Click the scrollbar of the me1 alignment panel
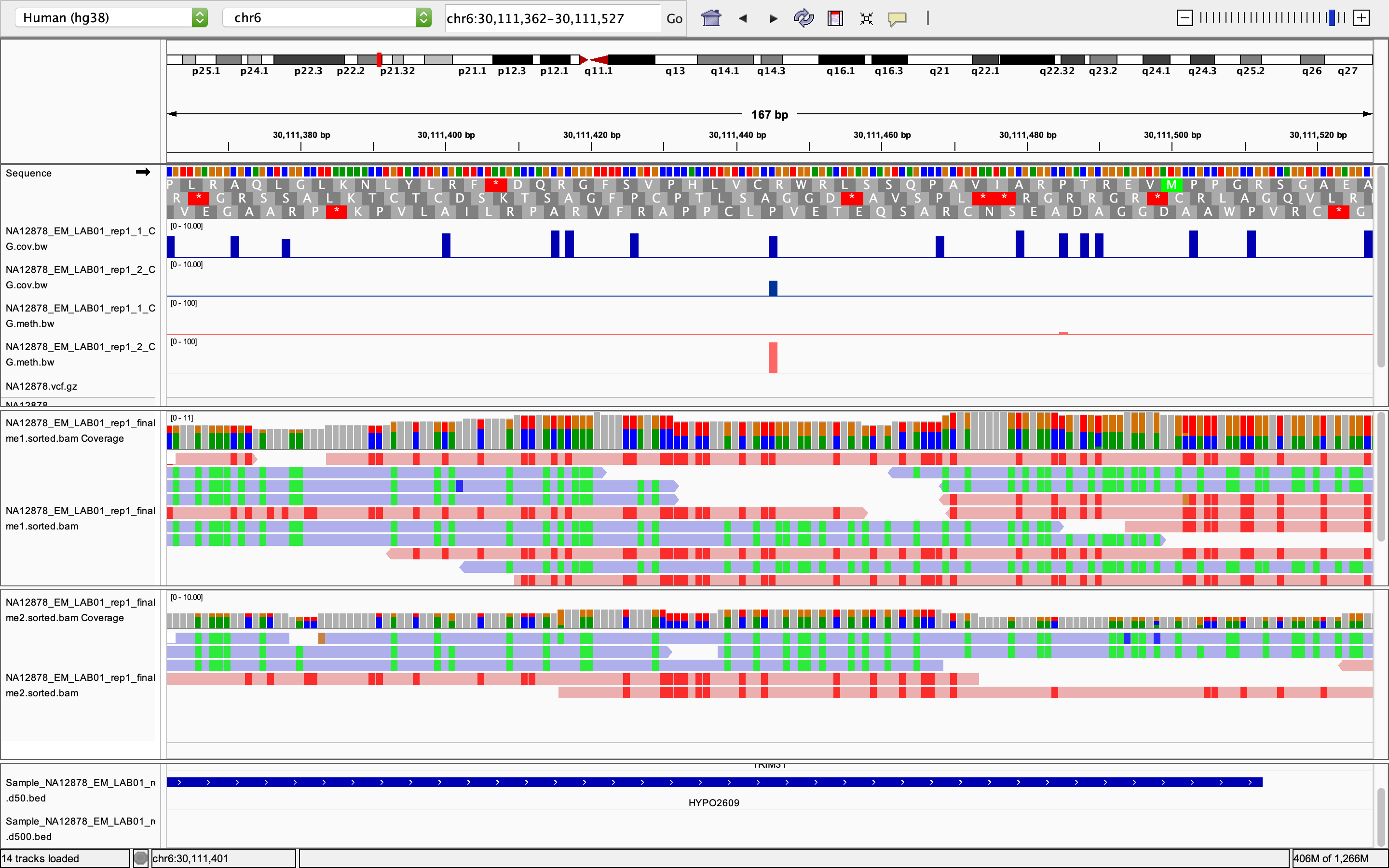Viewport: 1389px width, 868px height. 1381,477
